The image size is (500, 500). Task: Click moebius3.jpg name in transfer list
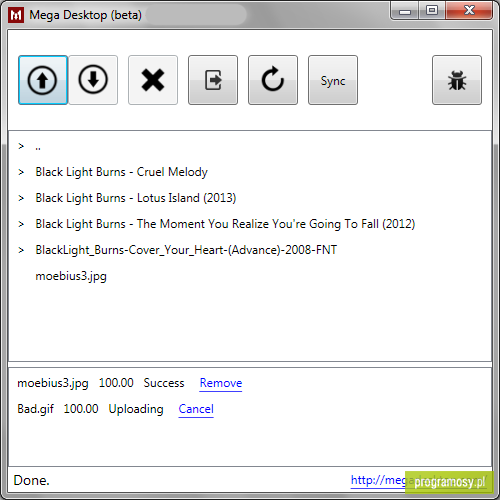click(x=53, y=383)
